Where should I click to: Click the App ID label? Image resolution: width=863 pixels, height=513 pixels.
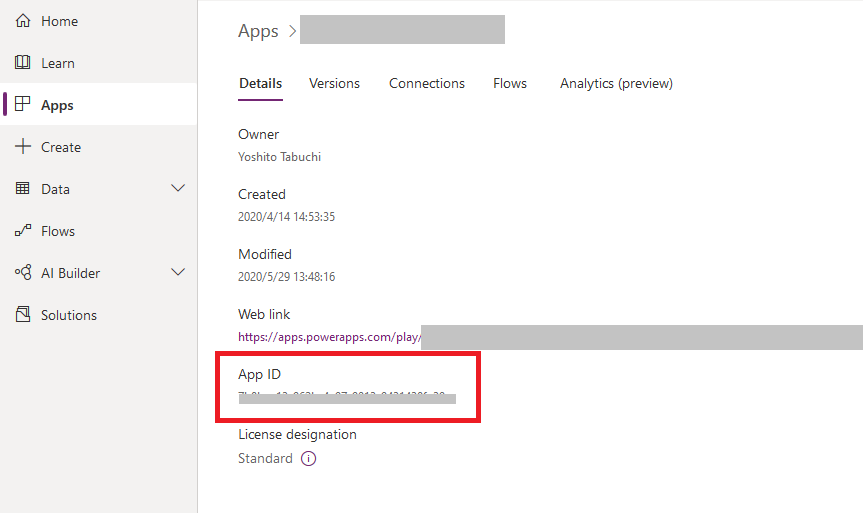coord(259,374)
